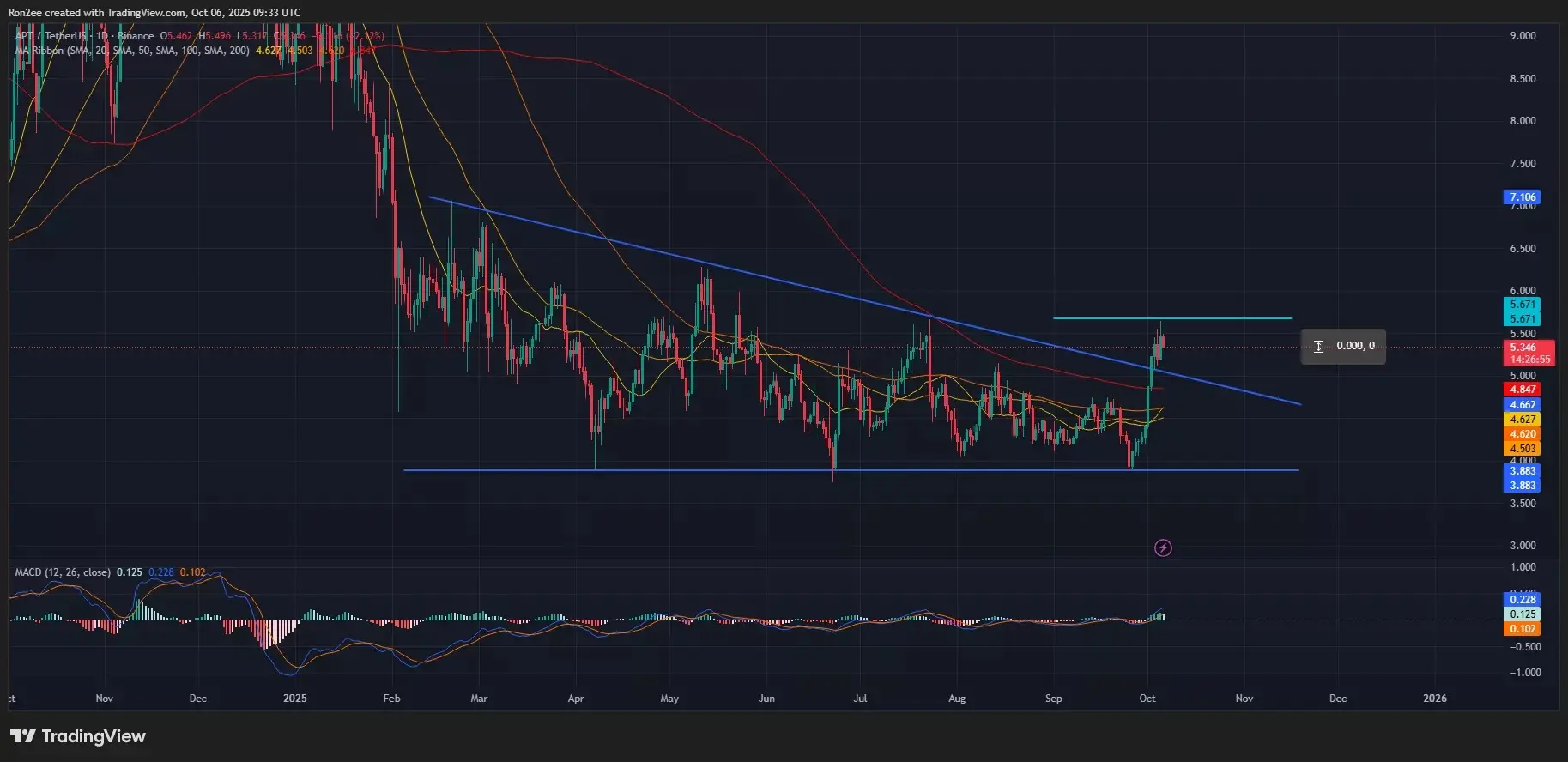Click the 0.000, 0 measurement tooltip
The image size is (1568, 762).
(1355, 346)
